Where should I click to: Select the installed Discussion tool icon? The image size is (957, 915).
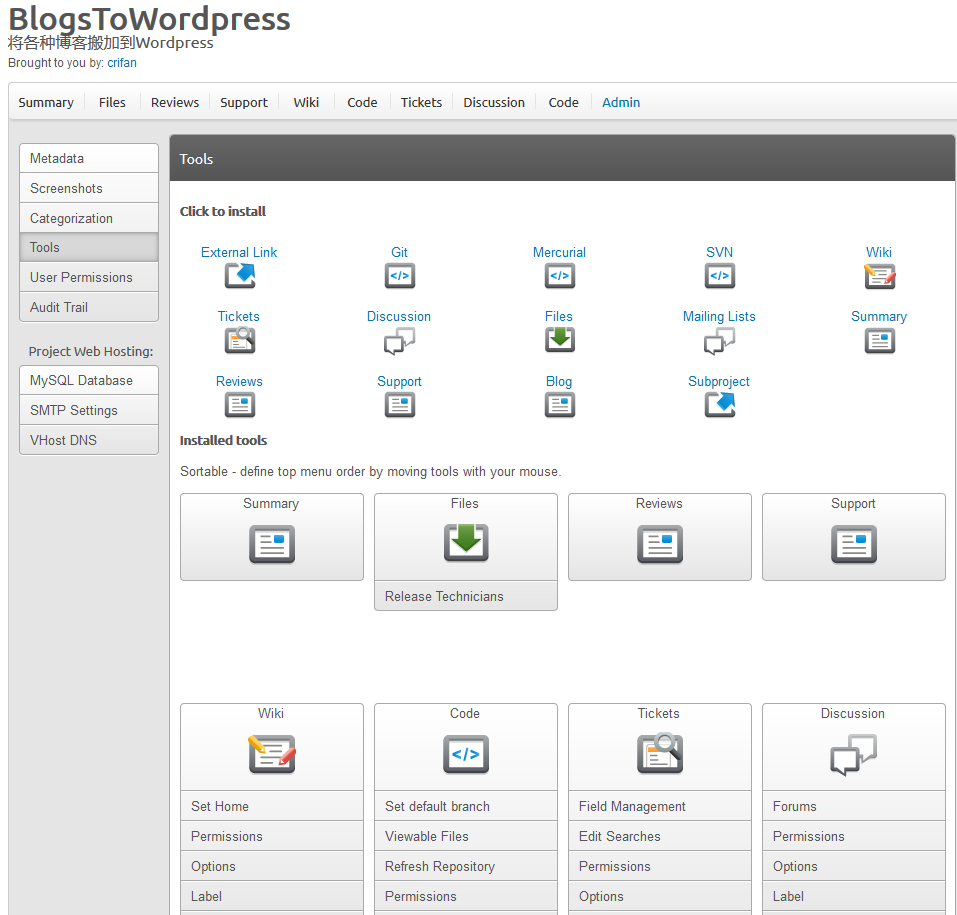[x=854, y=755]
